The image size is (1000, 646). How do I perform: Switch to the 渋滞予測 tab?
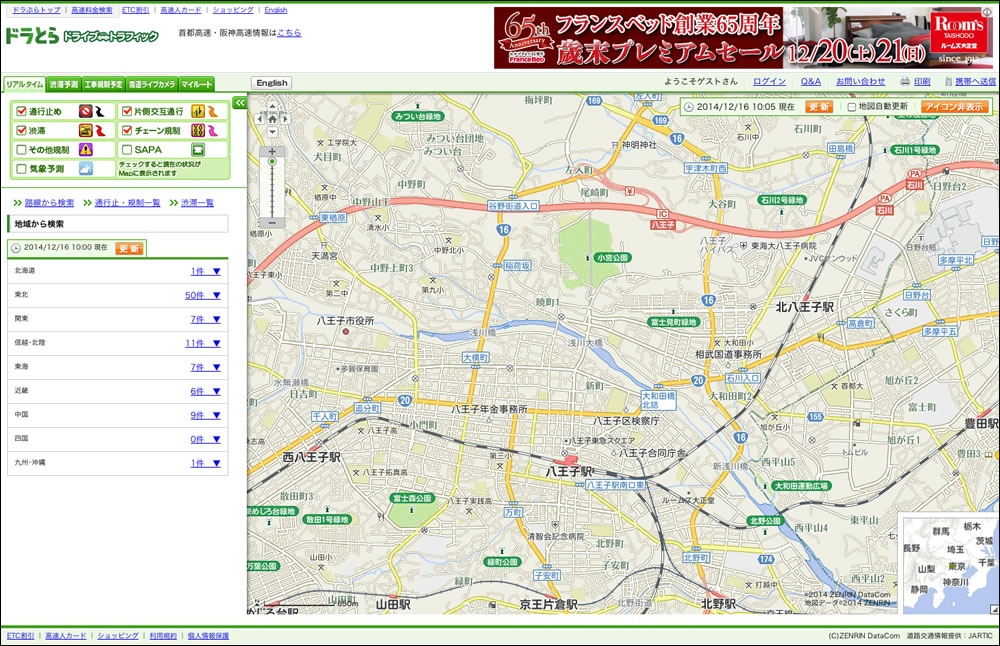[64, 84]
